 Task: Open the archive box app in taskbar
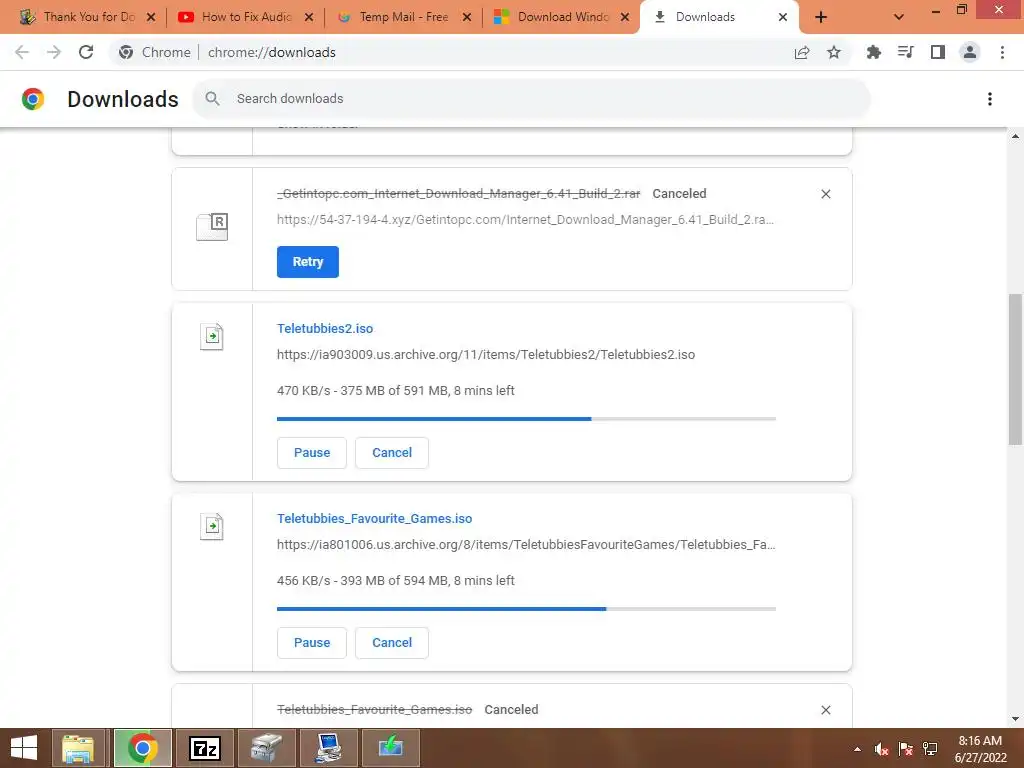[x=266, y=748]
